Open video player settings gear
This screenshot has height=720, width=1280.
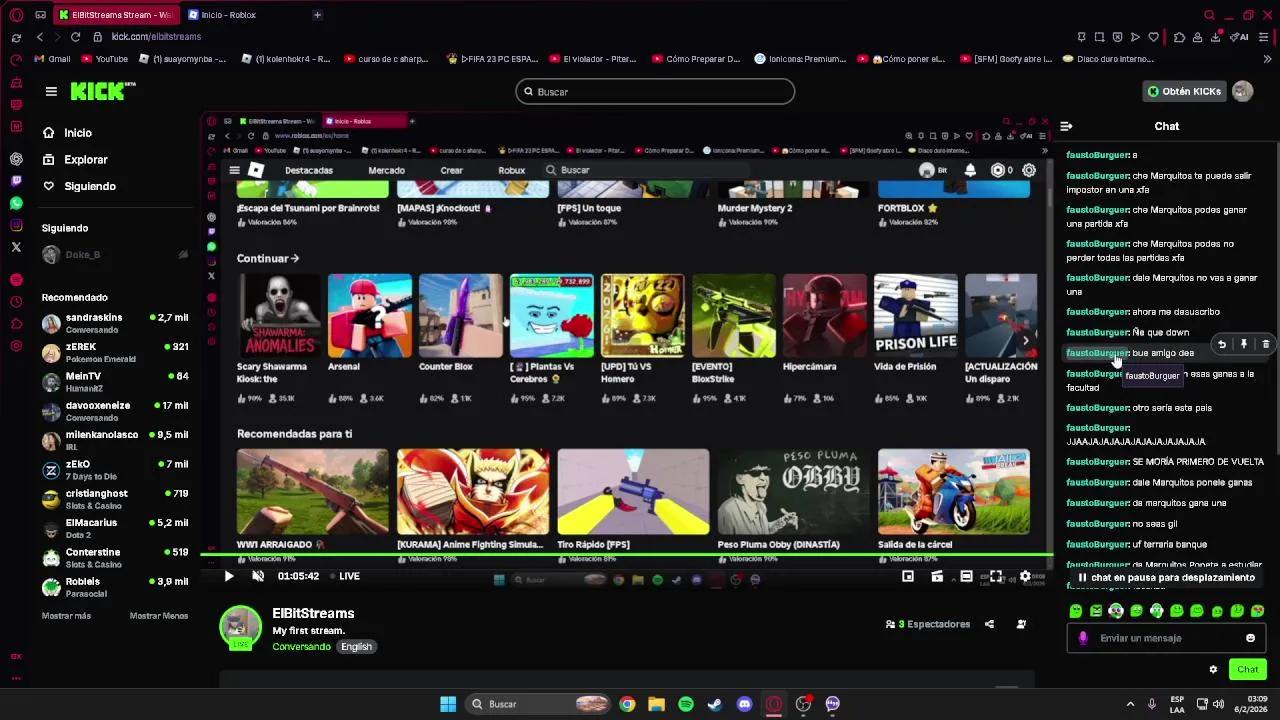point(1025,577)
